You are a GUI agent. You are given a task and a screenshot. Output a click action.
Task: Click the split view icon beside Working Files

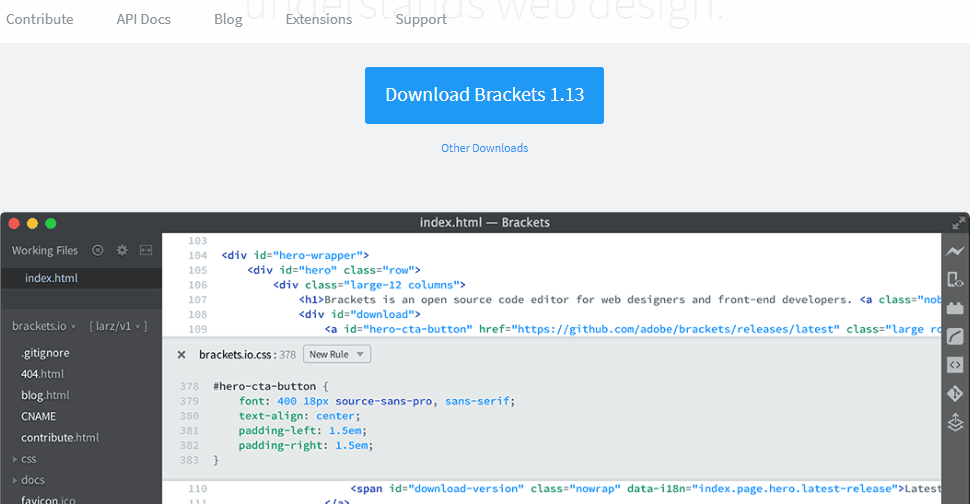(x=146, y=250)
